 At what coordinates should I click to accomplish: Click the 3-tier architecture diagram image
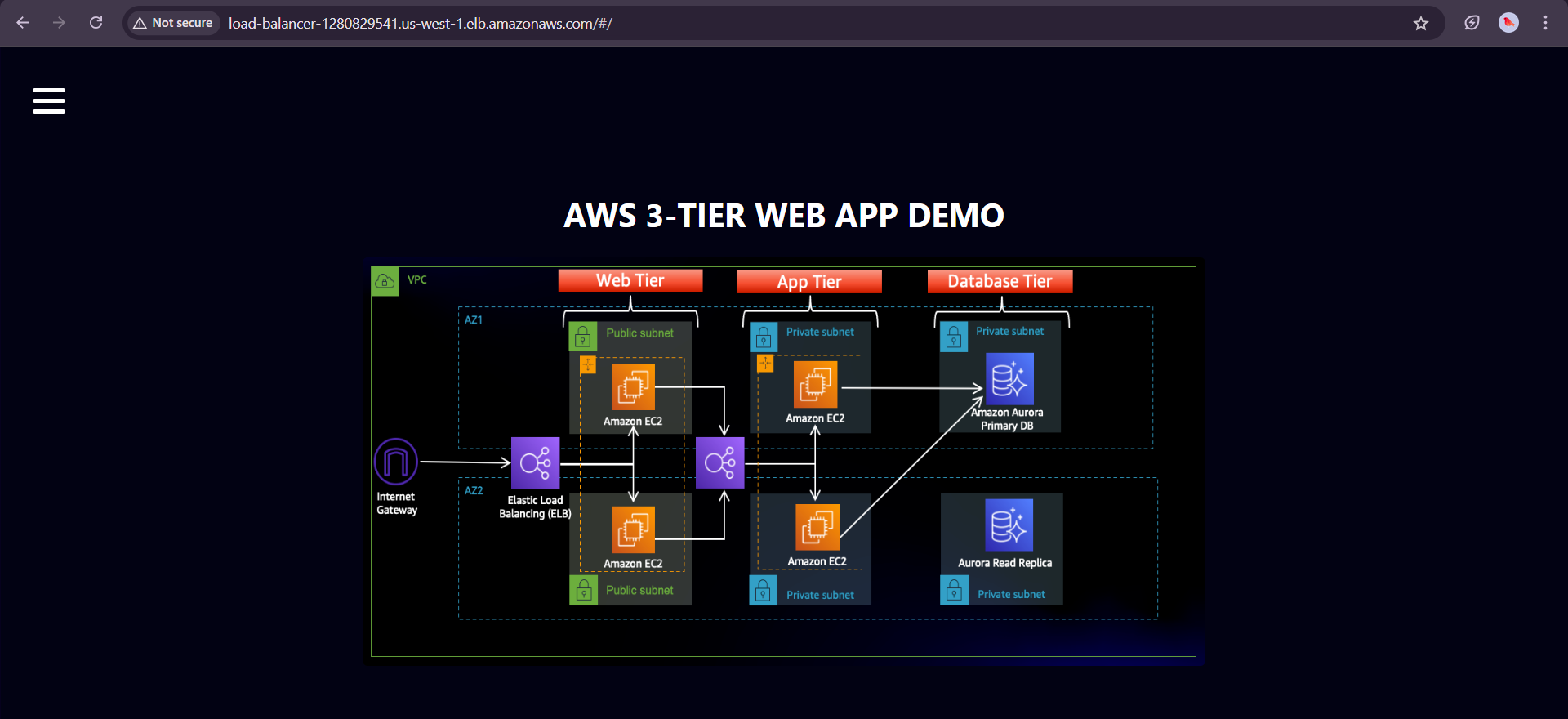[784, 462]
